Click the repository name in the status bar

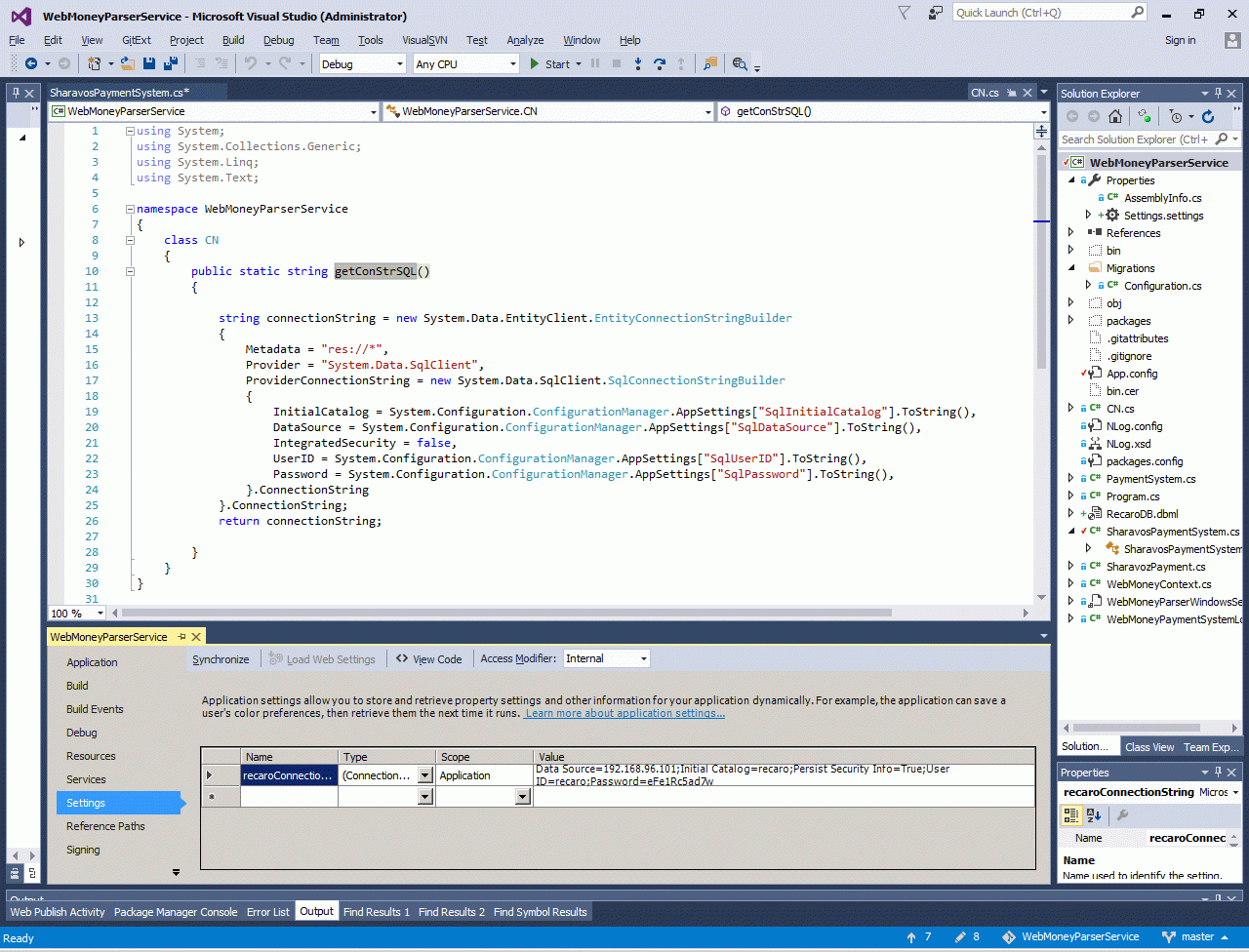[x=1071, y=937]
